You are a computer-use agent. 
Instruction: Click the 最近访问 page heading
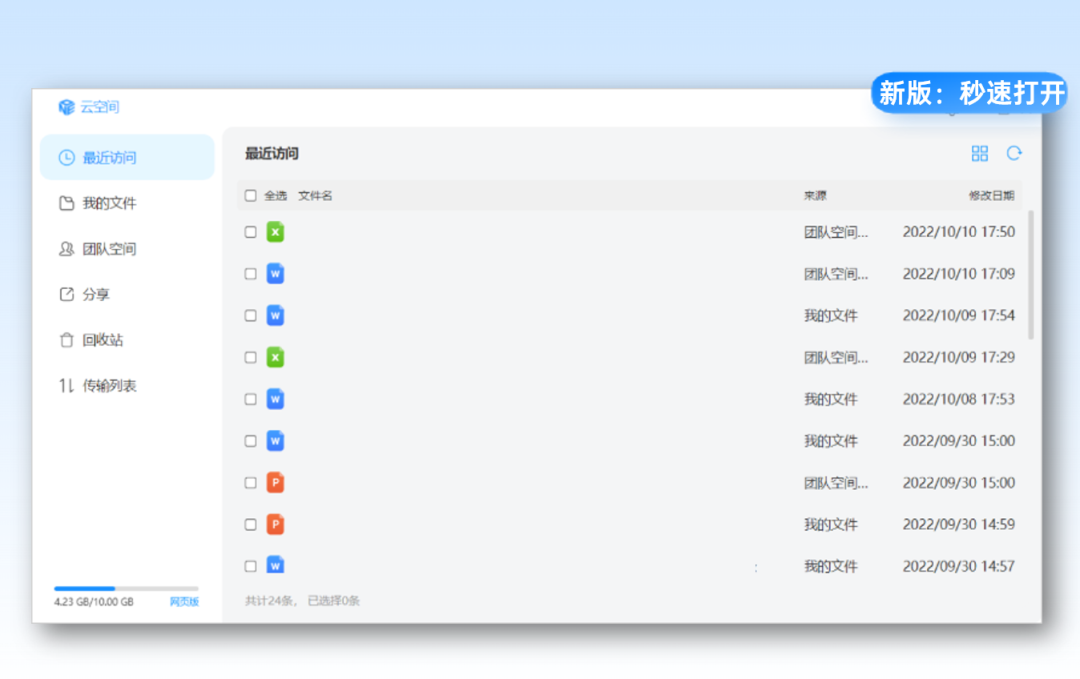pos(272,153)
